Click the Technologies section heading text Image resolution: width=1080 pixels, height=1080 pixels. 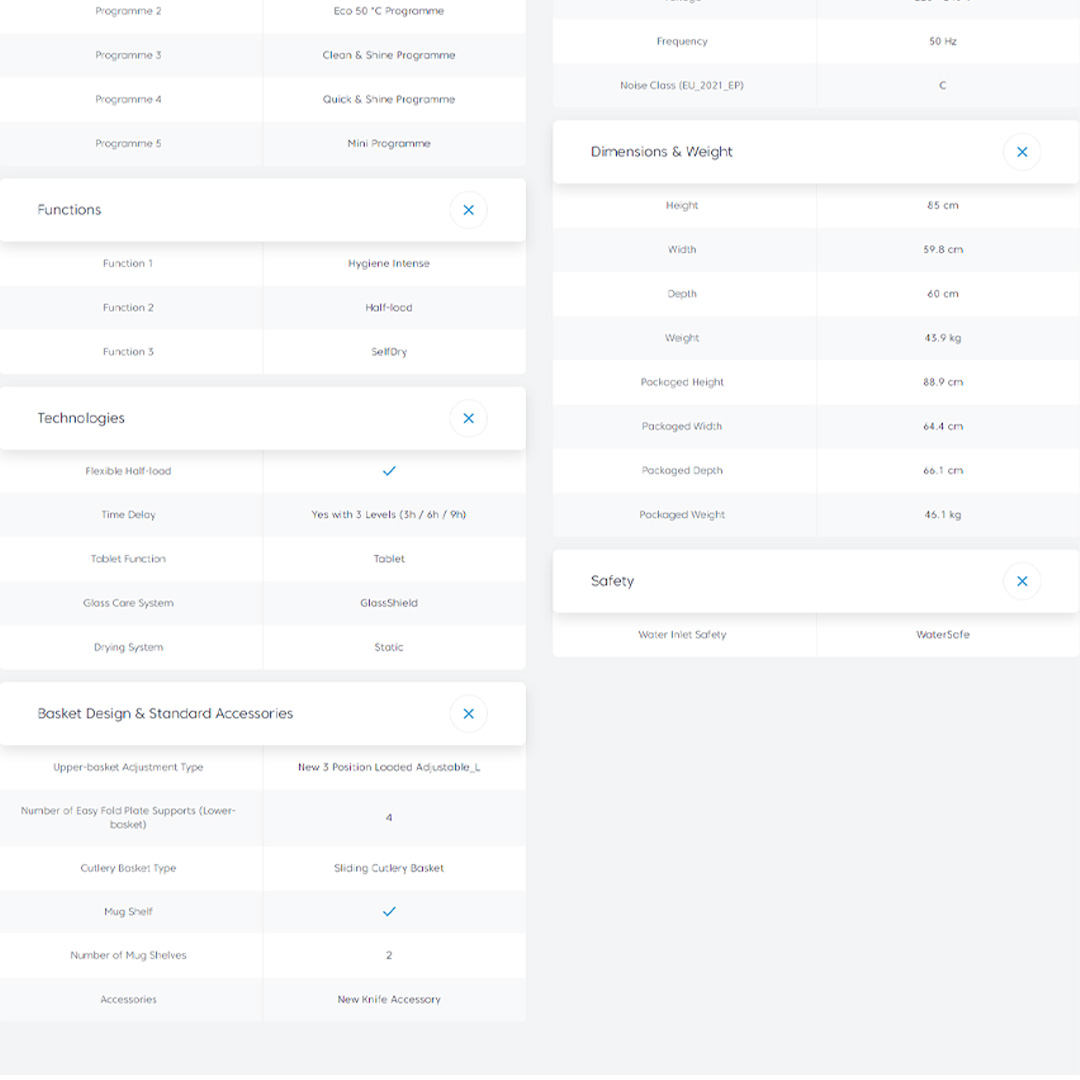click(x=81, y=418)
